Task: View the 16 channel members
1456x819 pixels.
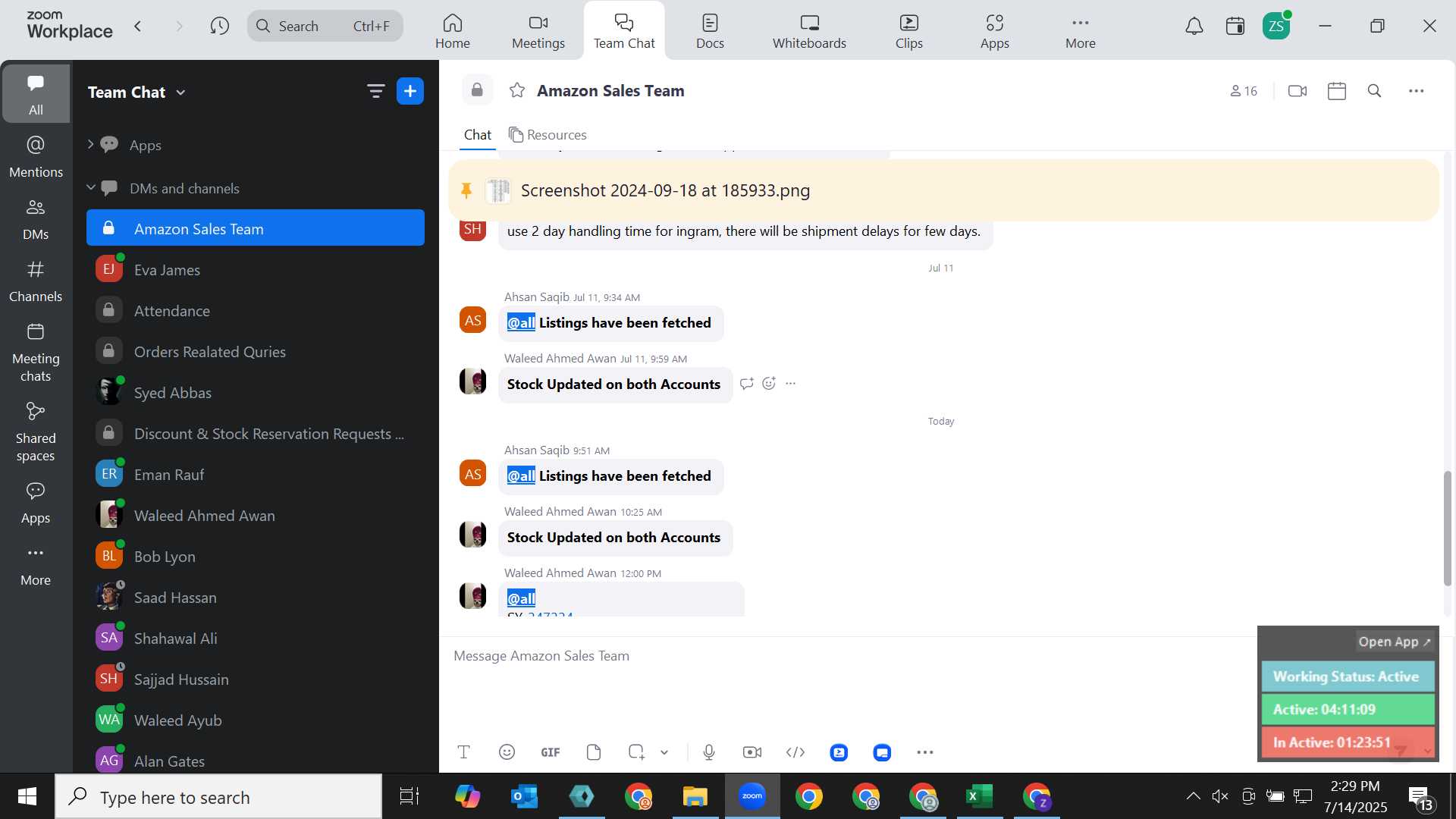Action: pos(1244,91)
